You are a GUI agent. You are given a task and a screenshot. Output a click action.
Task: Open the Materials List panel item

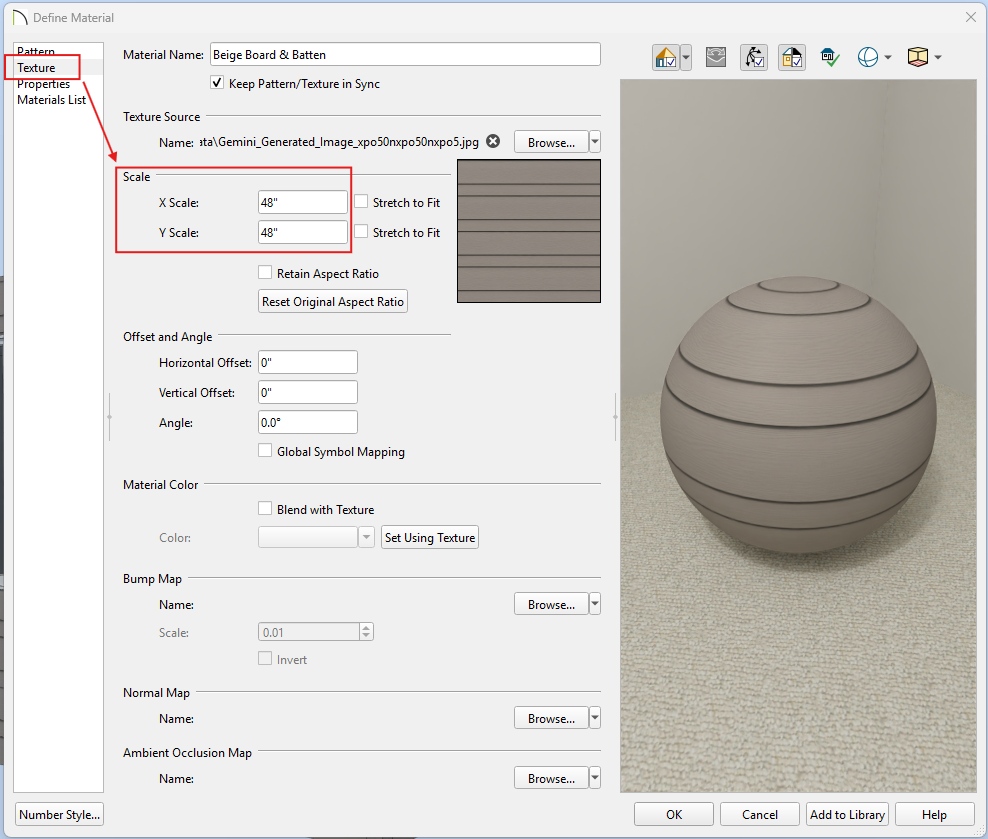tap(51, 100)
